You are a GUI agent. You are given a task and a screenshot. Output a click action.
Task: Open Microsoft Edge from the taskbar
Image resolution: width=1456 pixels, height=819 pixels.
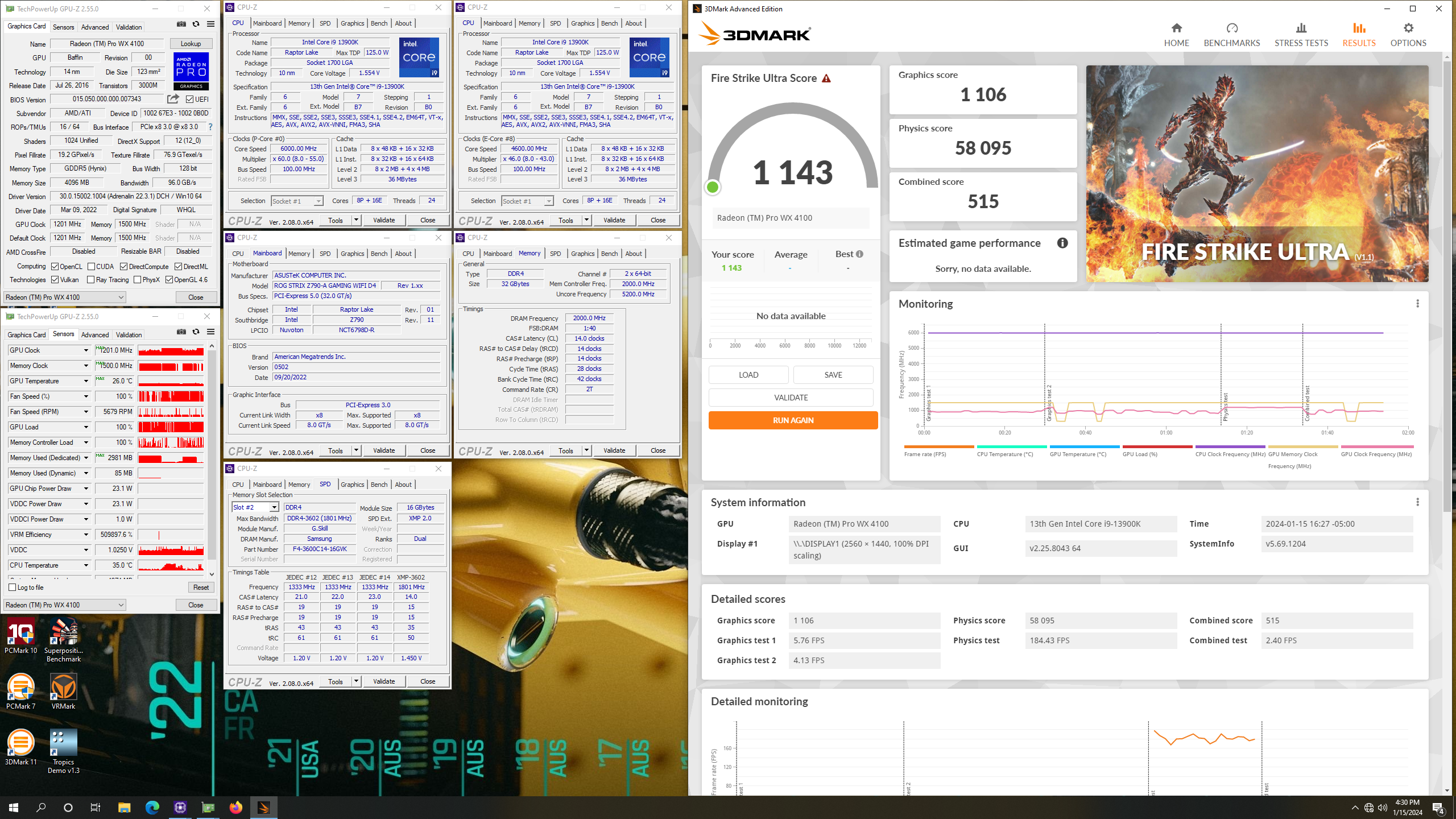[152, 807]
